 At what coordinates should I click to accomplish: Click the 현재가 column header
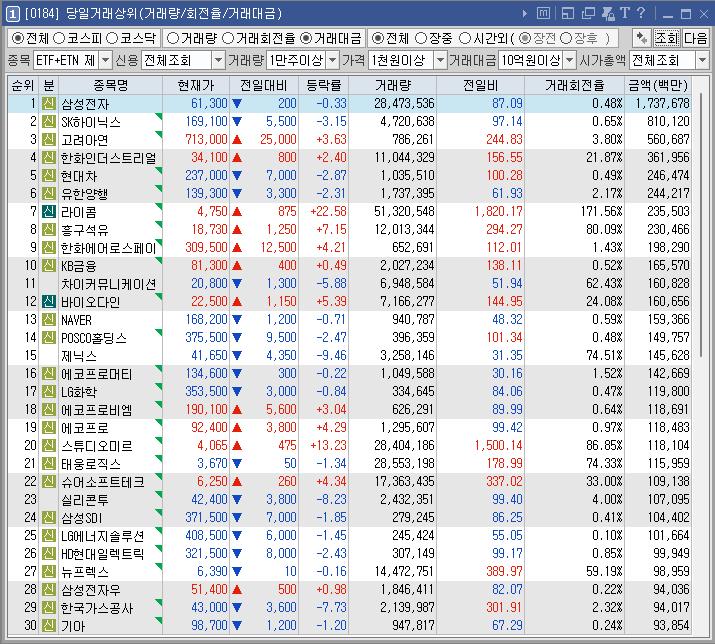196,85
